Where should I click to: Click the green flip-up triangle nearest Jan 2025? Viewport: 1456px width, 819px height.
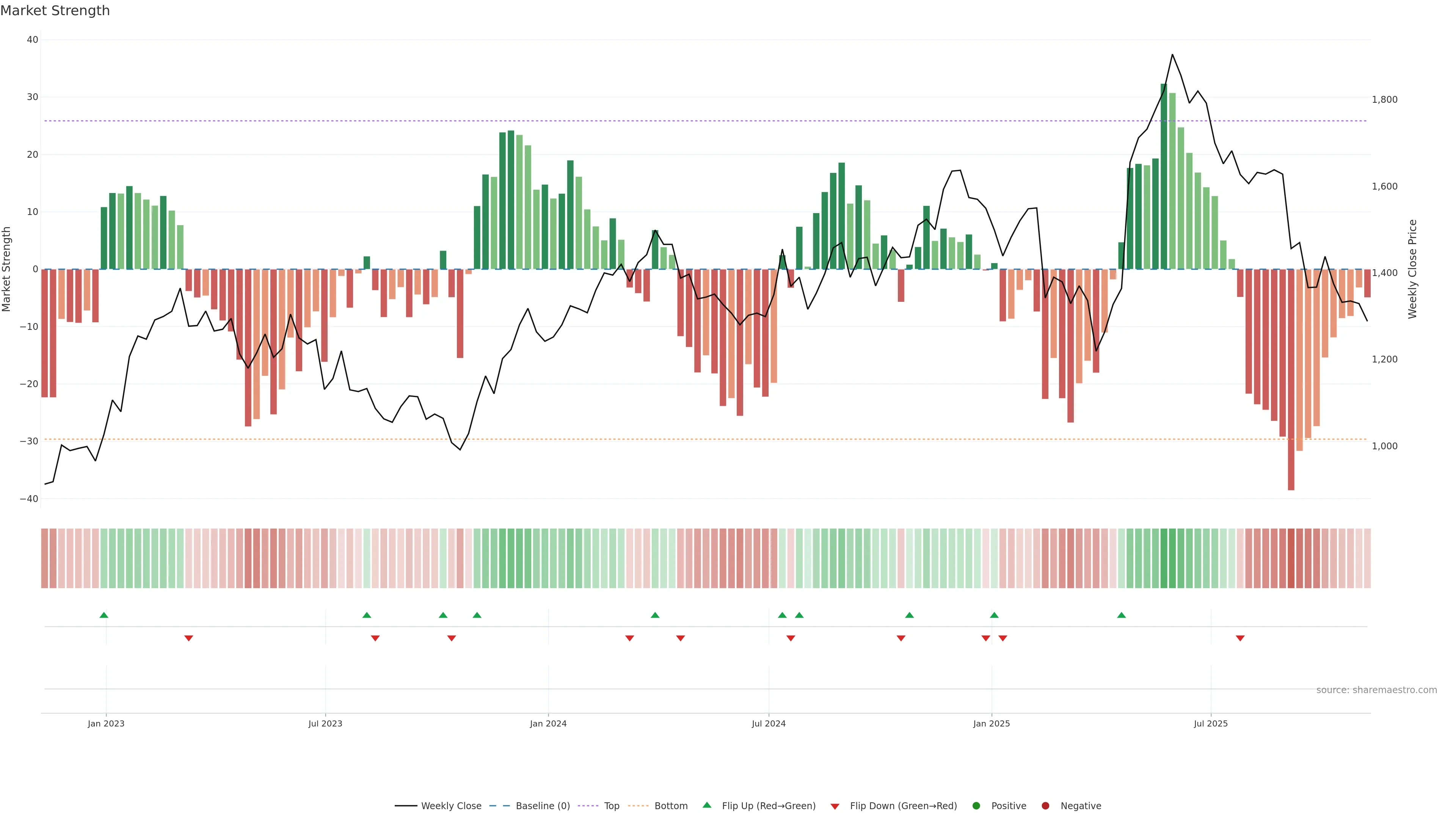click(x=994, y=615)
